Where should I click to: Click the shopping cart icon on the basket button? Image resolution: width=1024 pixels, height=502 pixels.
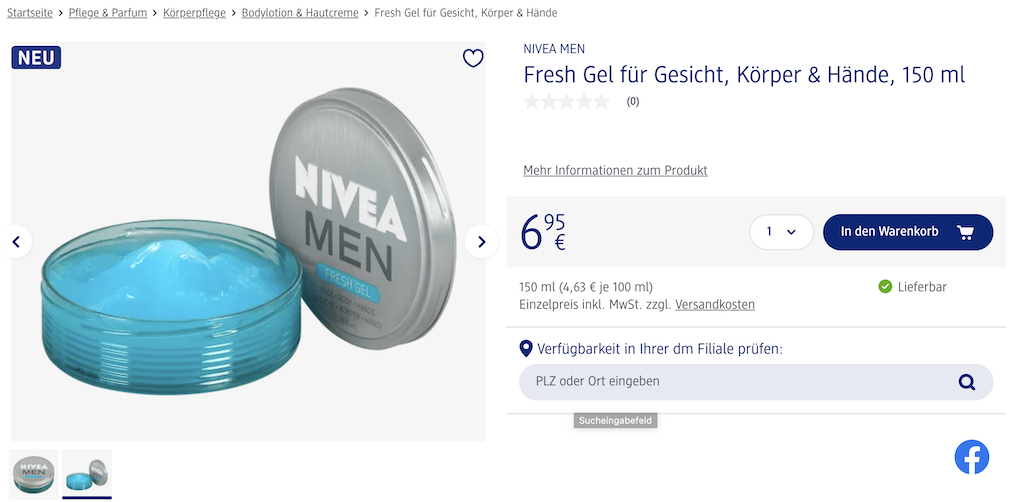[965, 232]
